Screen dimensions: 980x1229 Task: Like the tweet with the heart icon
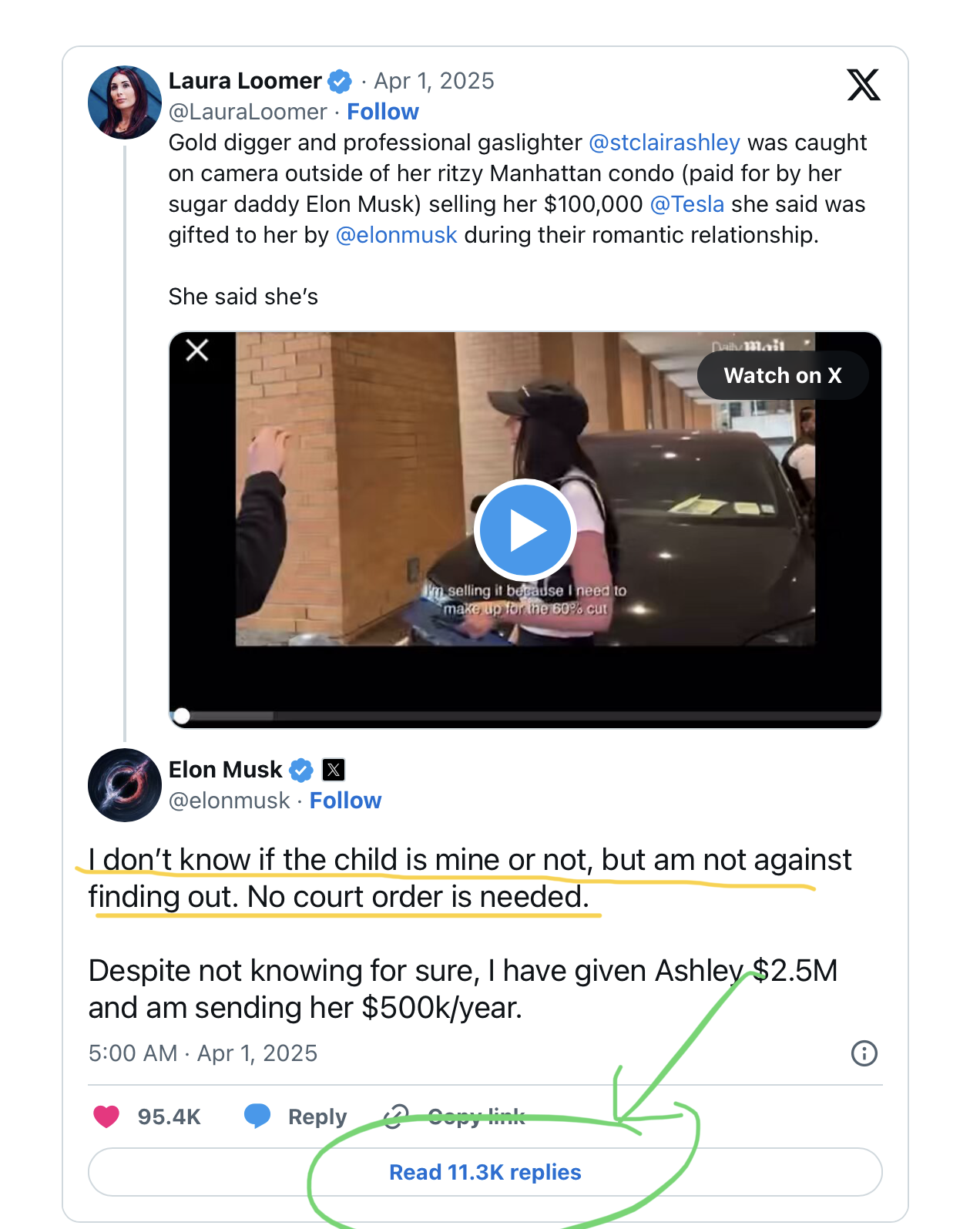[x=107, y=1116]
